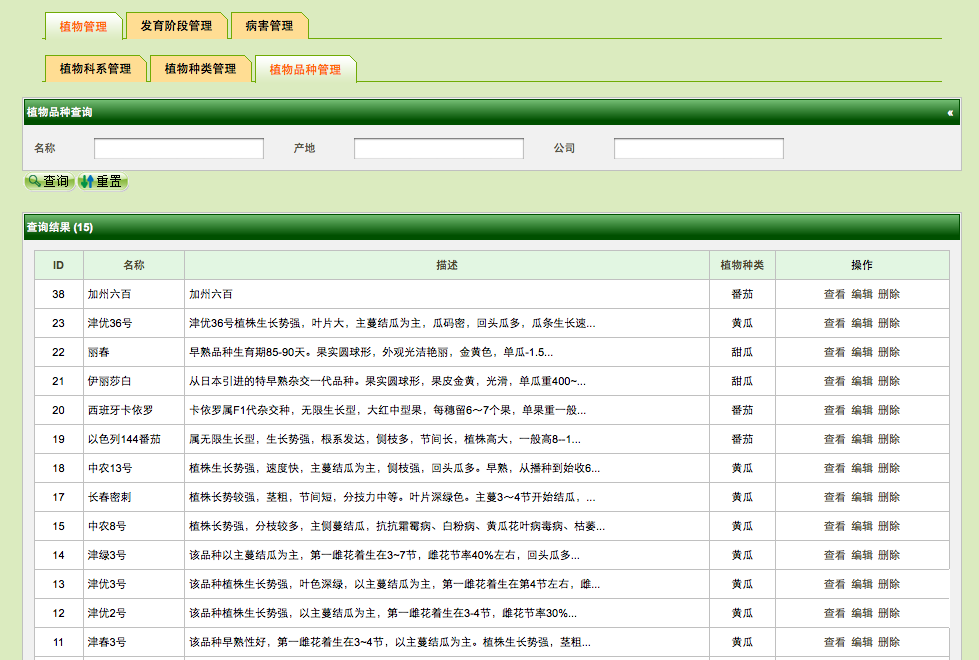Collapse the 植物品种查询 panel with the « icon
The height and width of the screenshot is (660, 979).
coord(951,111)
